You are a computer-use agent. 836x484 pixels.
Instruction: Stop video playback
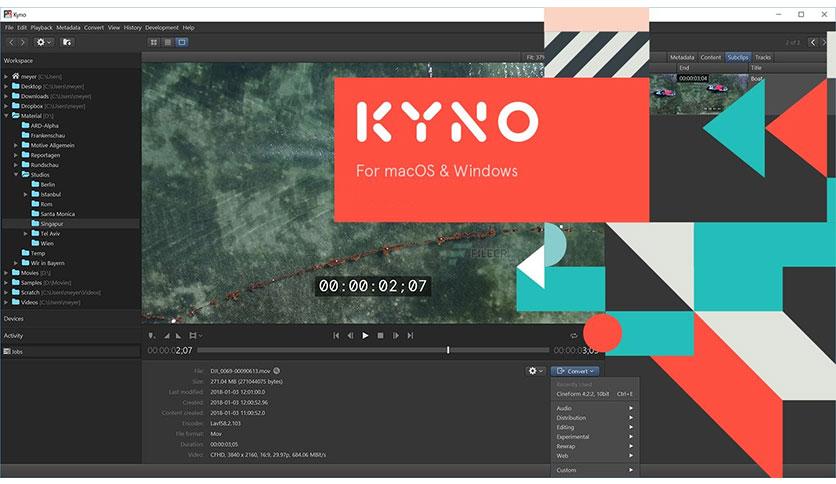click(380, 336)
